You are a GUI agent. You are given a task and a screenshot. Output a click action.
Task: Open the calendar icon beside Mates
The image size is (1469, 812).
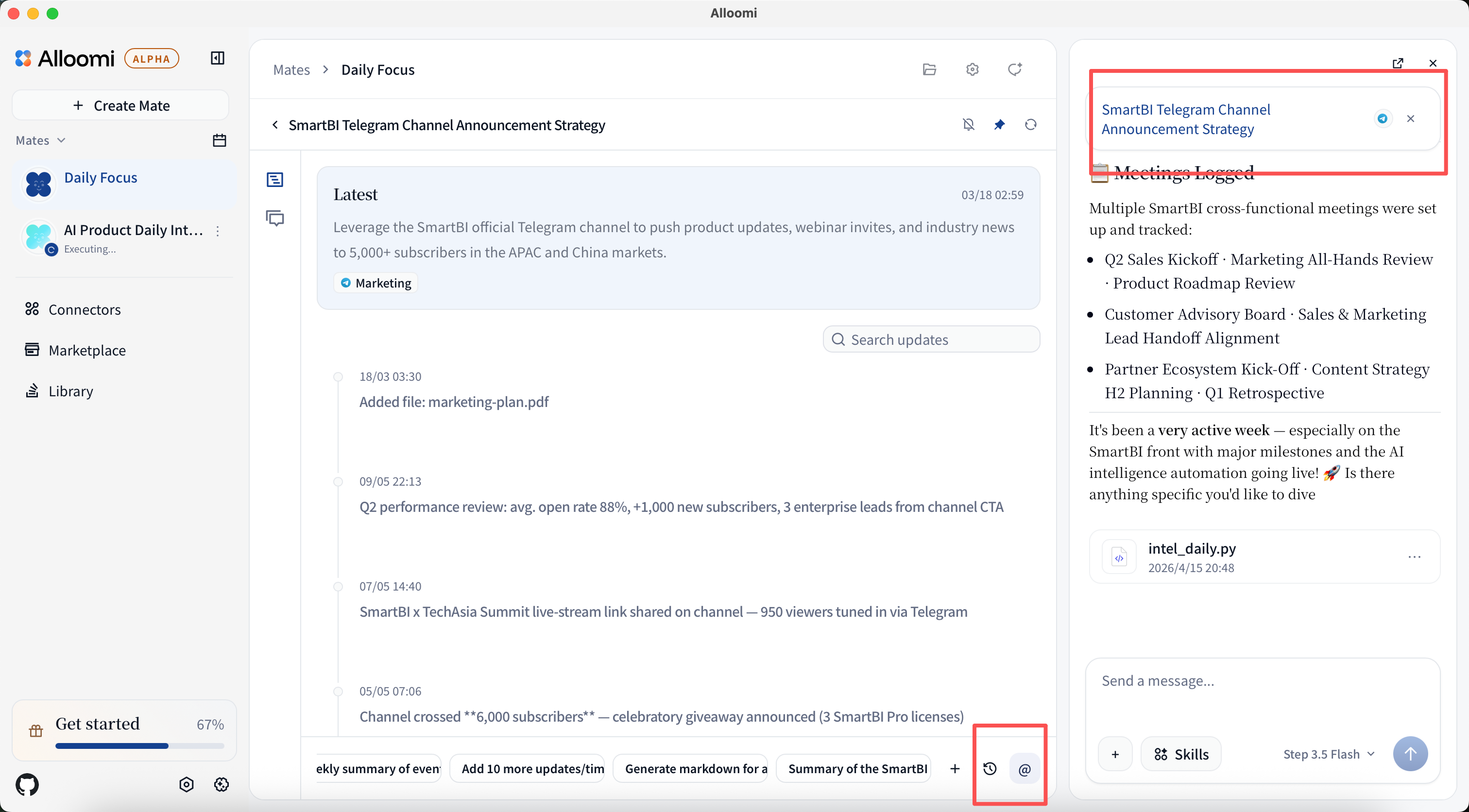219,140
